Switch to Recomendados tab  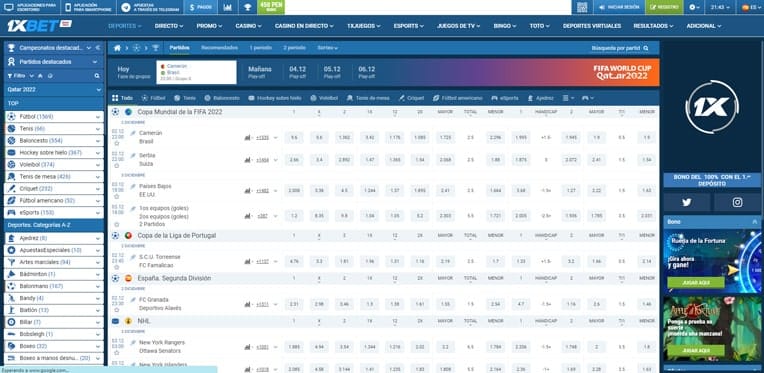coord(219,48)
